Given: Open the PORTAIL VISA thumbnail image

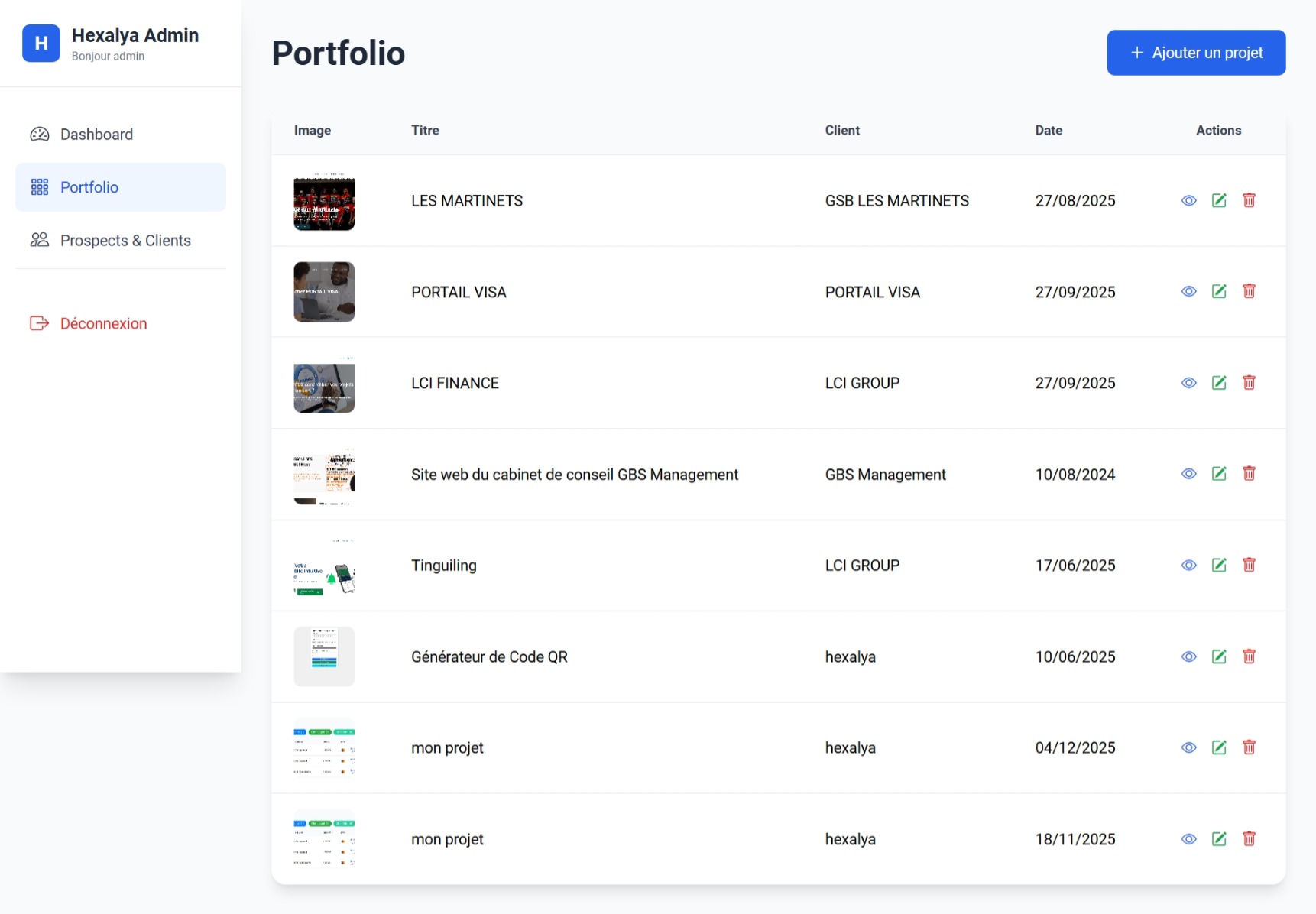Looking at the screenshot, I should click(x=324, y=292).
